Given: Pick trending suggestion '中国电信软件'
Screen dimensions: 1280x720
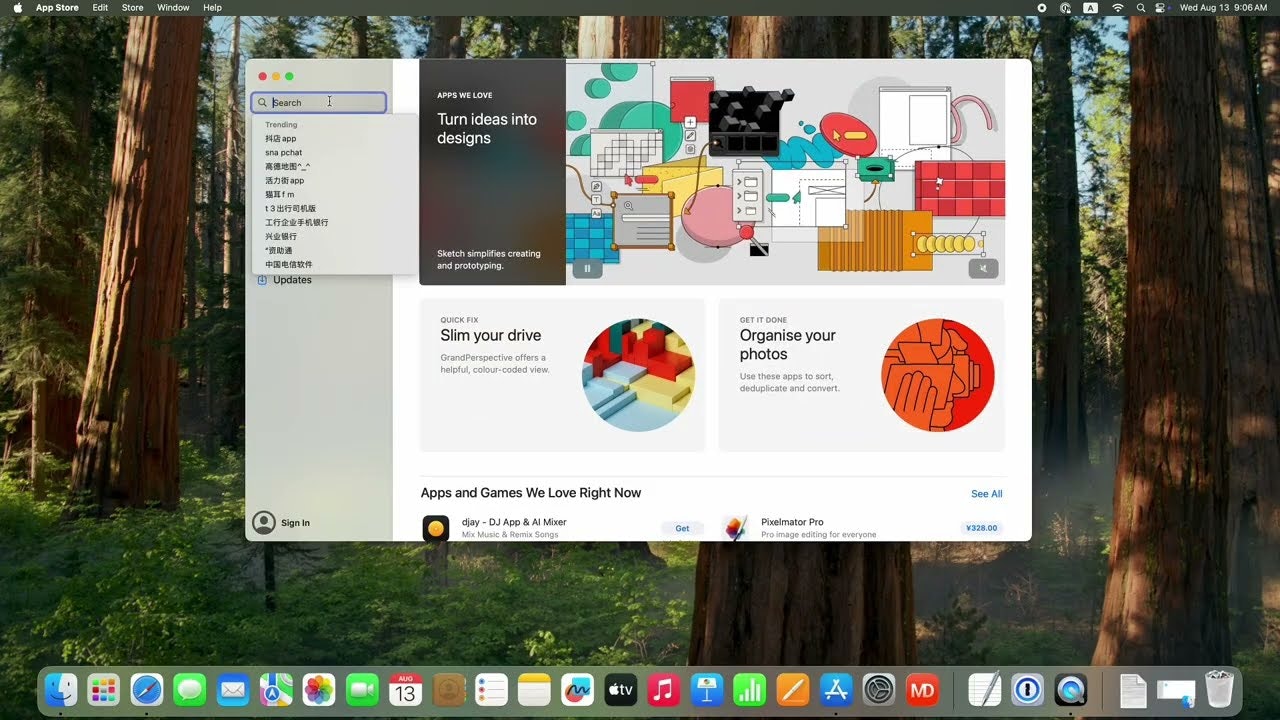Looking at the screenshot, I should (x=289, y=265).
